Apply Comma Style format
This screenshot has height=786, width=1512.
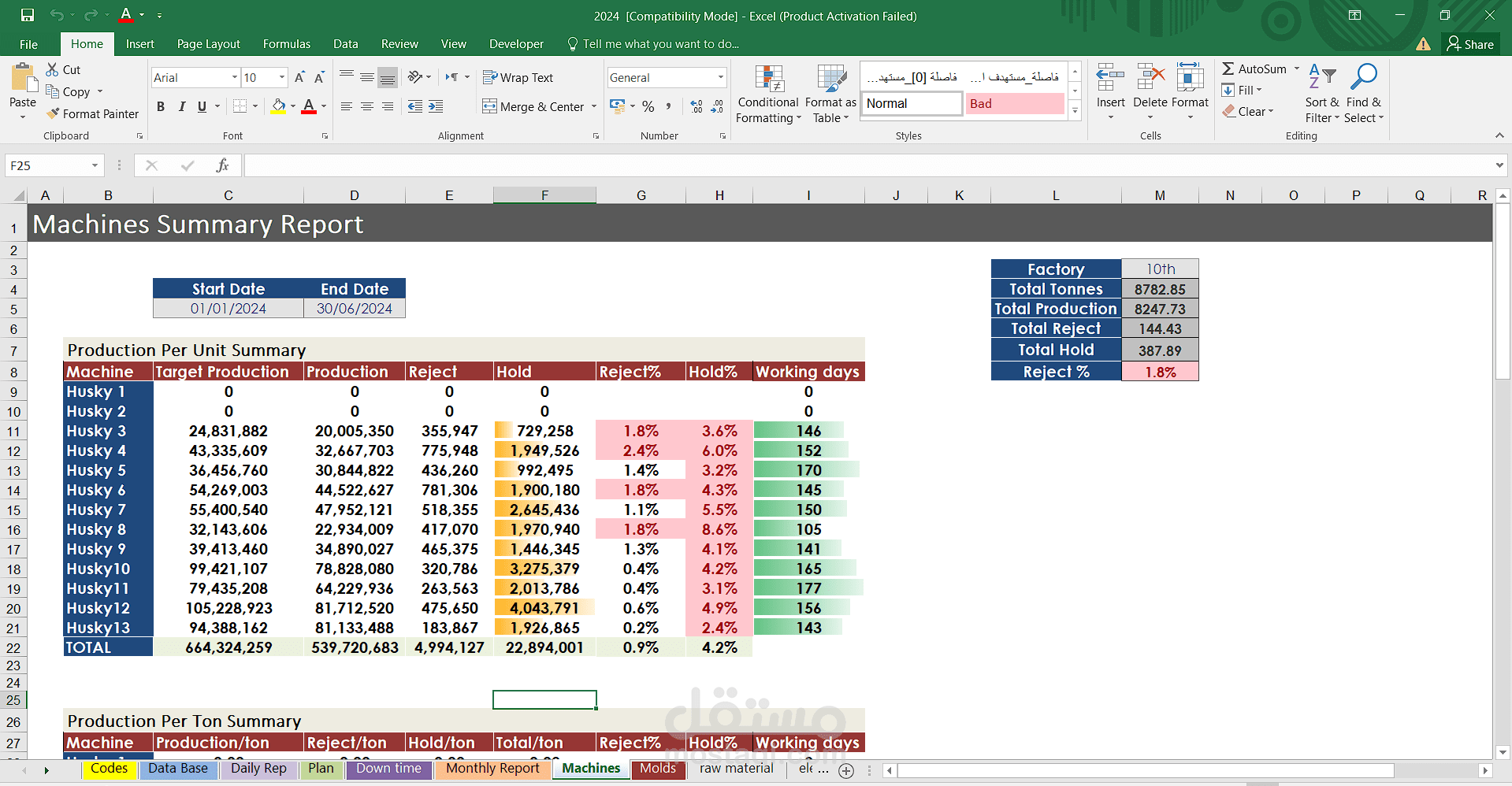(x=668, y=106)
